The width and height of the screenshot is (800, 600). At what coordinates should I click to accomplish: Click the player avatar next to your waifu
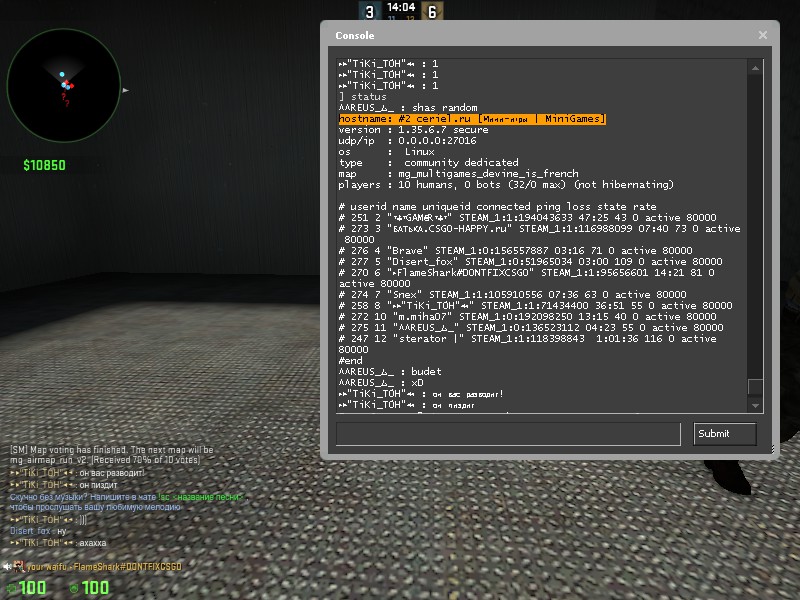[x=19, y=567]
